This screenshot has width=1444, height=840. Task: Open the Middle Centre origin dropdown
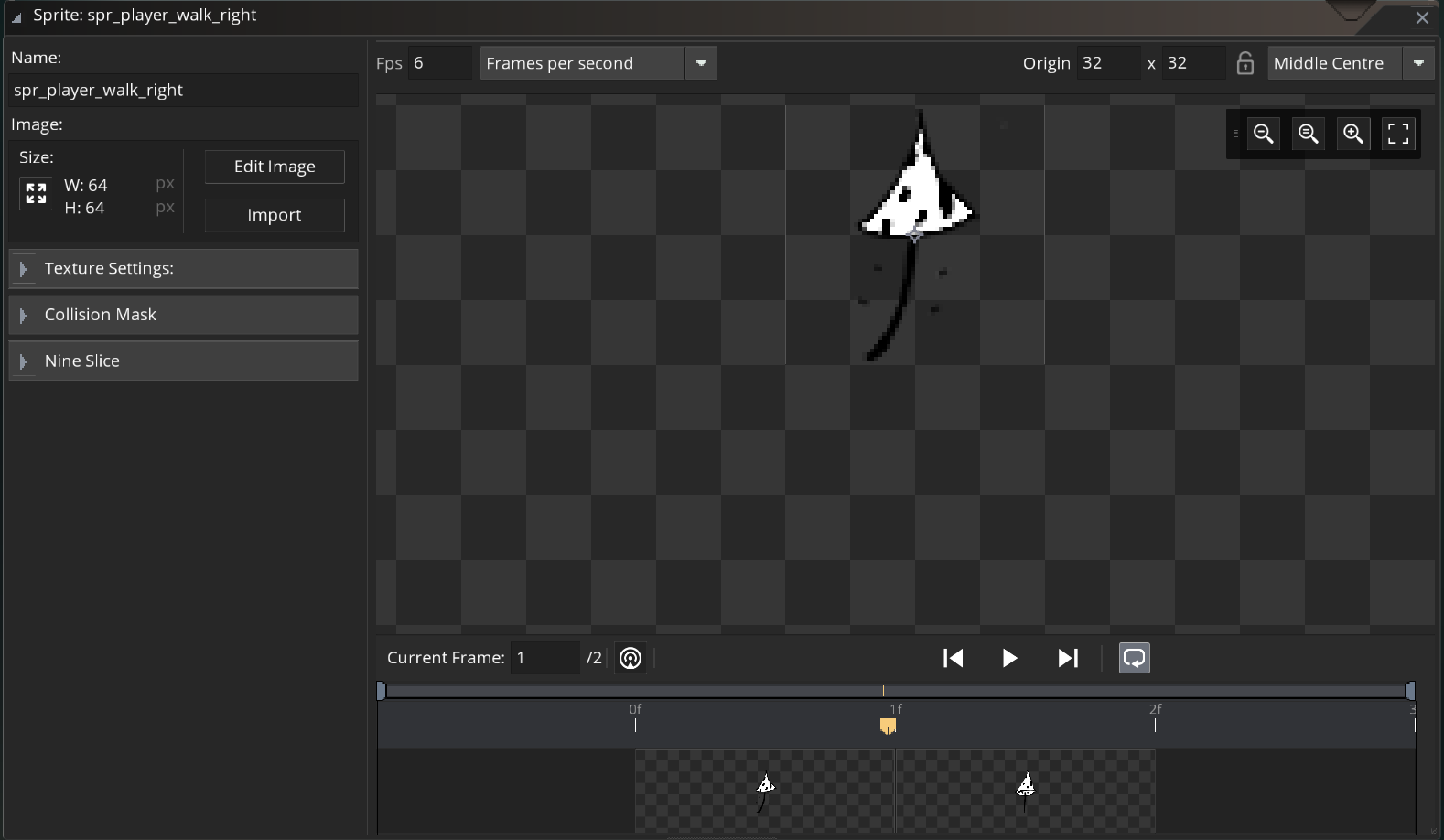click(1417, 63)
